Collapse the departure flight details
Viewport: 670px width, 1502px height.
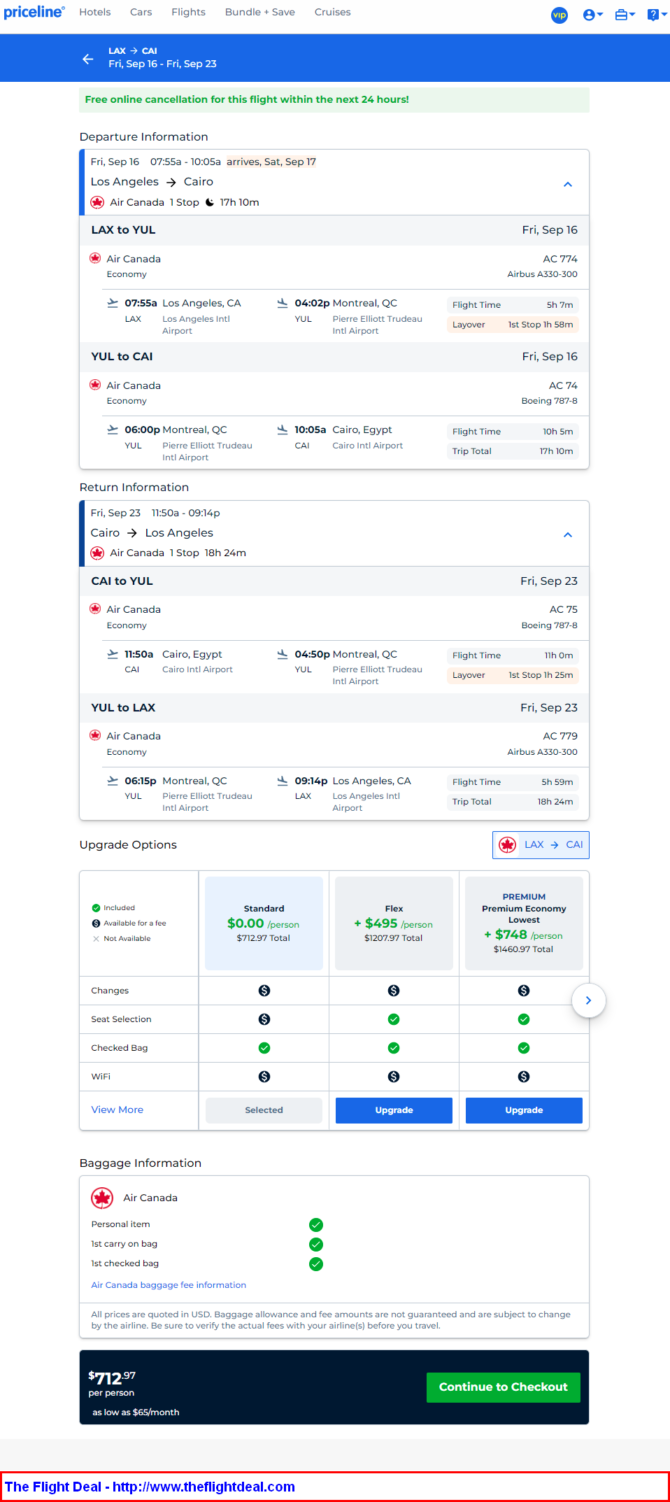(x=567, y=184)
